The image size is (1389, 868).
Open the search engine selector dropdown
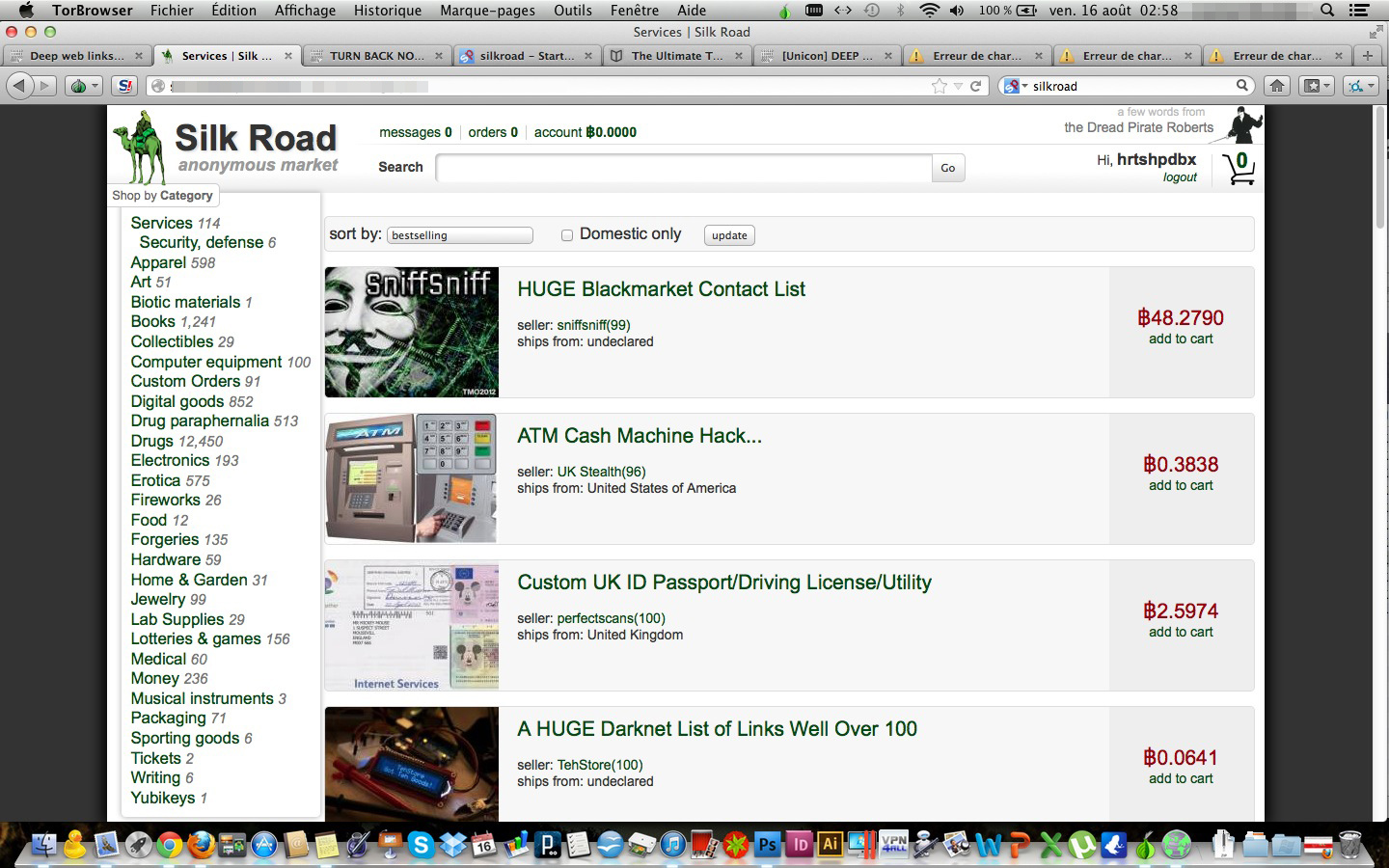(1016, 86)
